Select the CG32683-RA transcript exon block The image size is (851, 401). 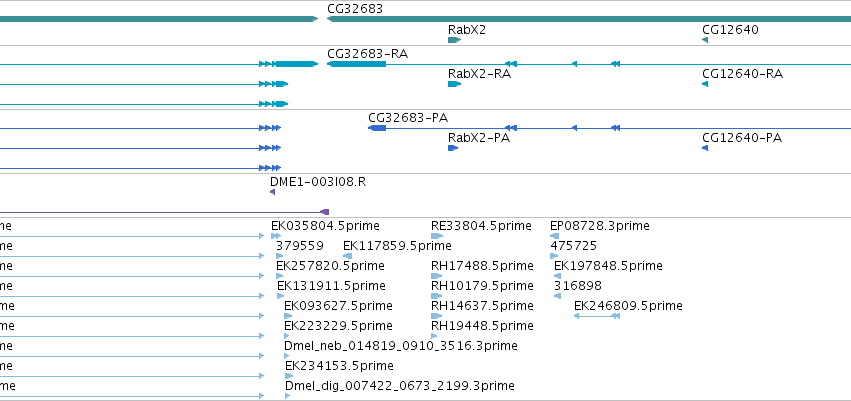[x=356, y=64]
